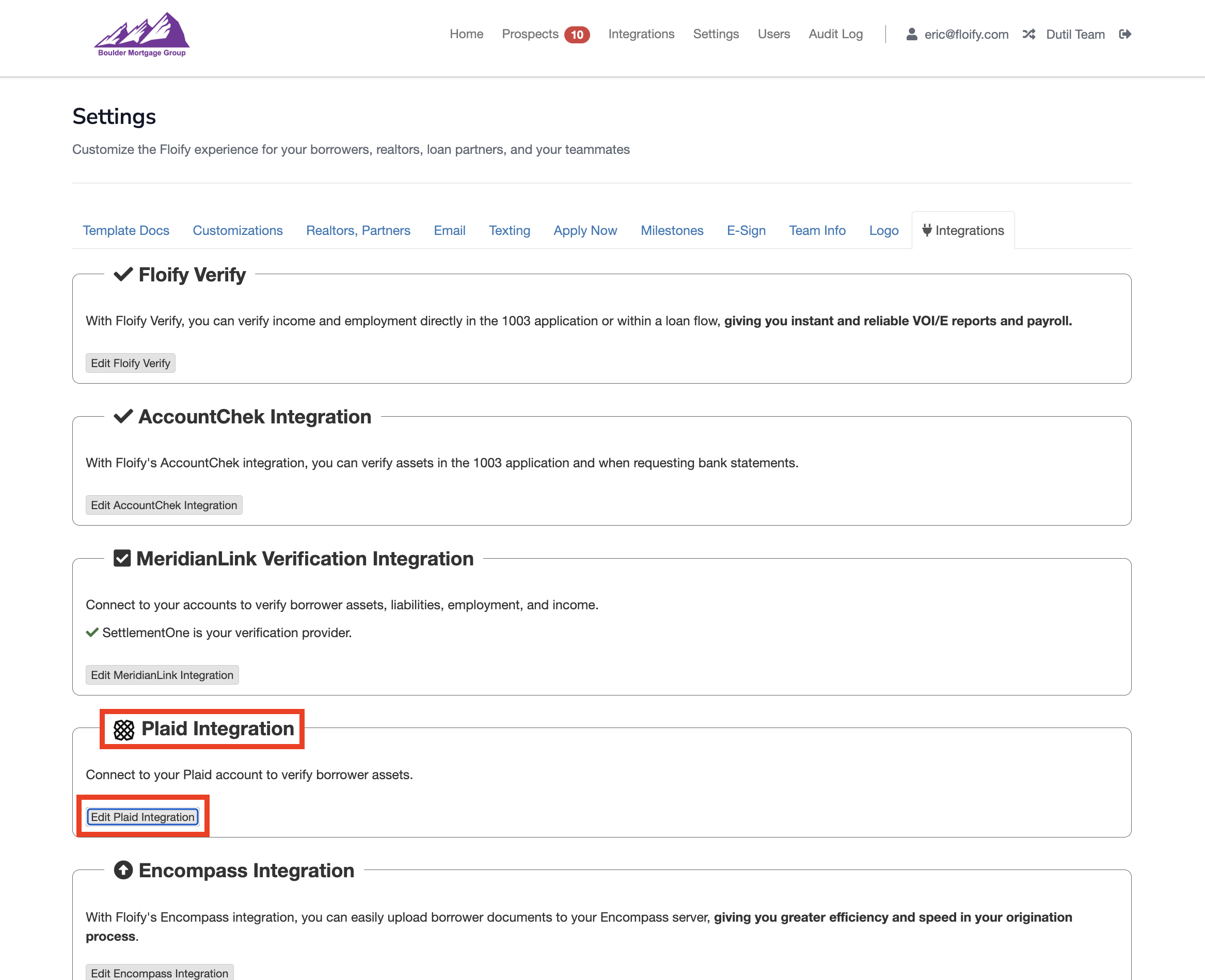Go to the E-Sign settings tab
This screenshot has width=1205, height=980.
click(746, 230)
